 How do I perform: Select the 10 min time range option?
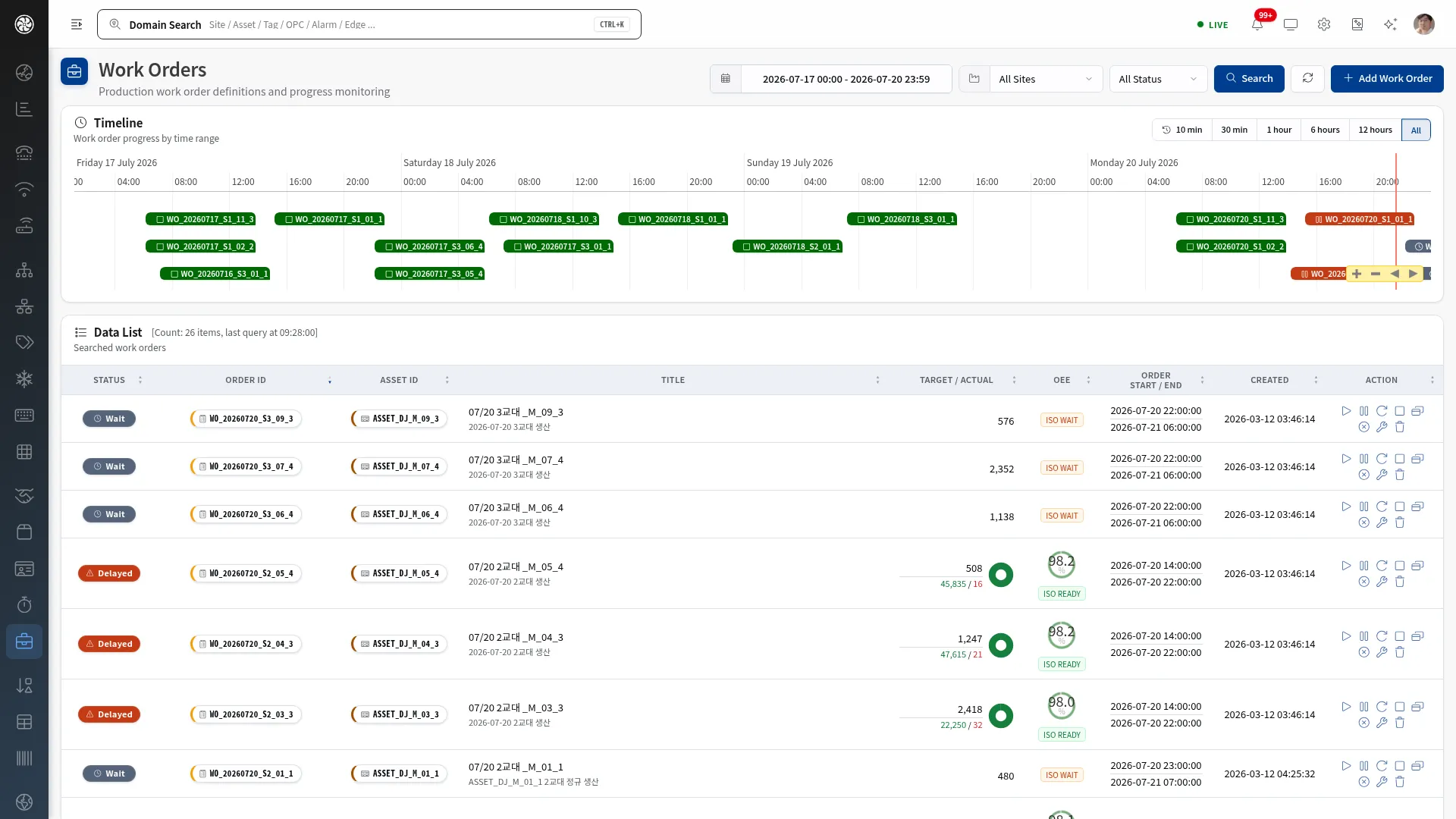point(1182,130)
